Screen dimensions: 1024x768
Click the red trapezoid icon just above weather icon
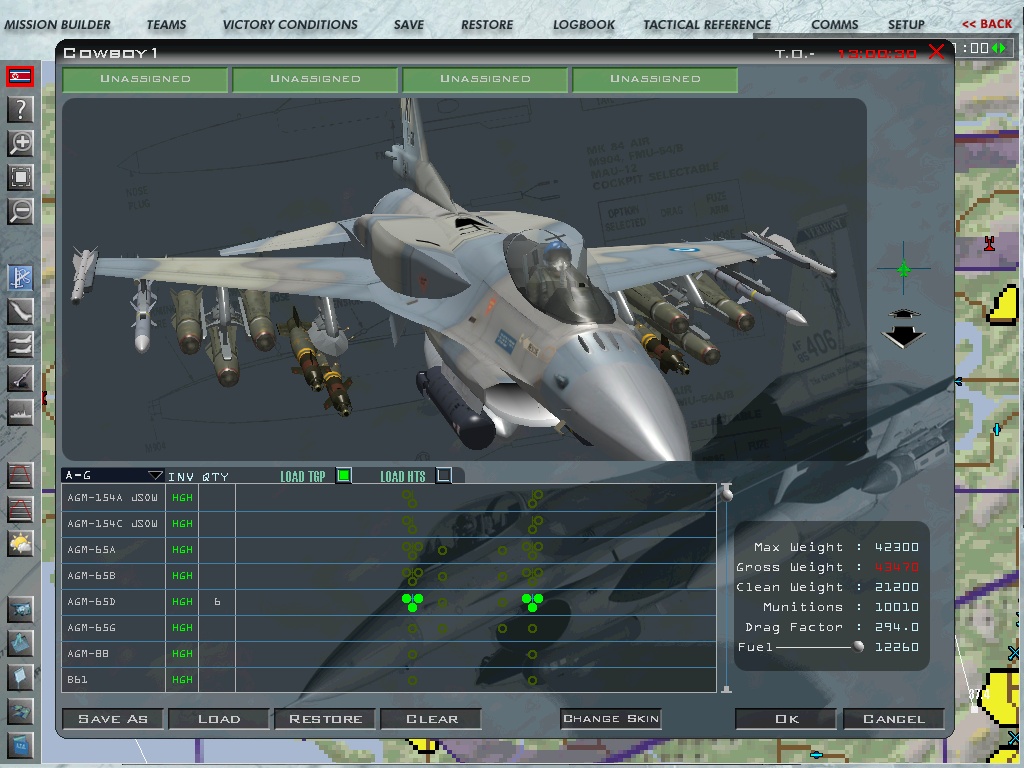(x=20, y=509)
